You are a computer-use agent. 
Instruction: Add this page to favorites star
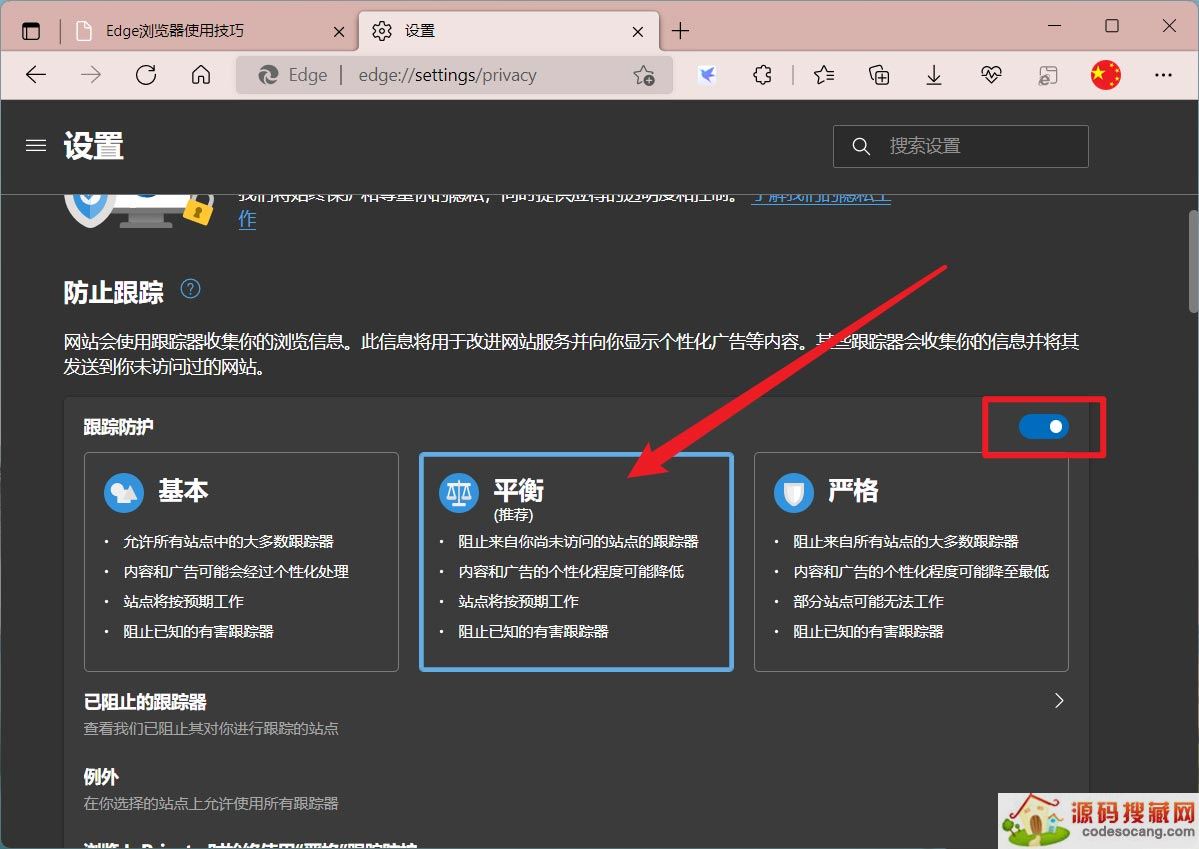643,75
